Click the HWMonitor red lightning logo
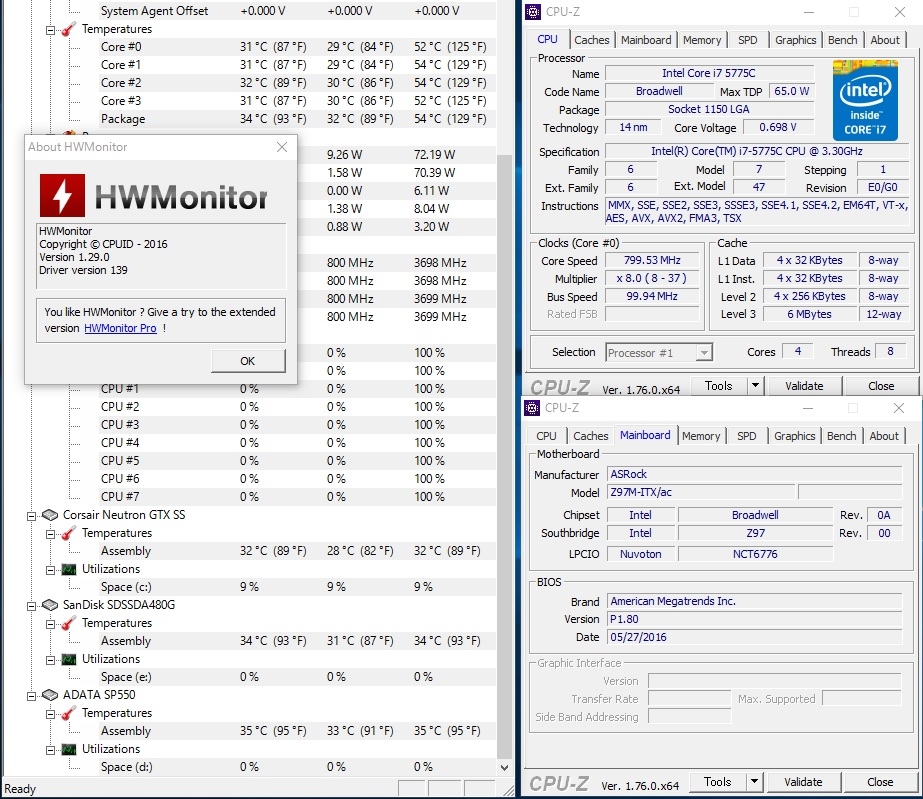 pos(62,195)
